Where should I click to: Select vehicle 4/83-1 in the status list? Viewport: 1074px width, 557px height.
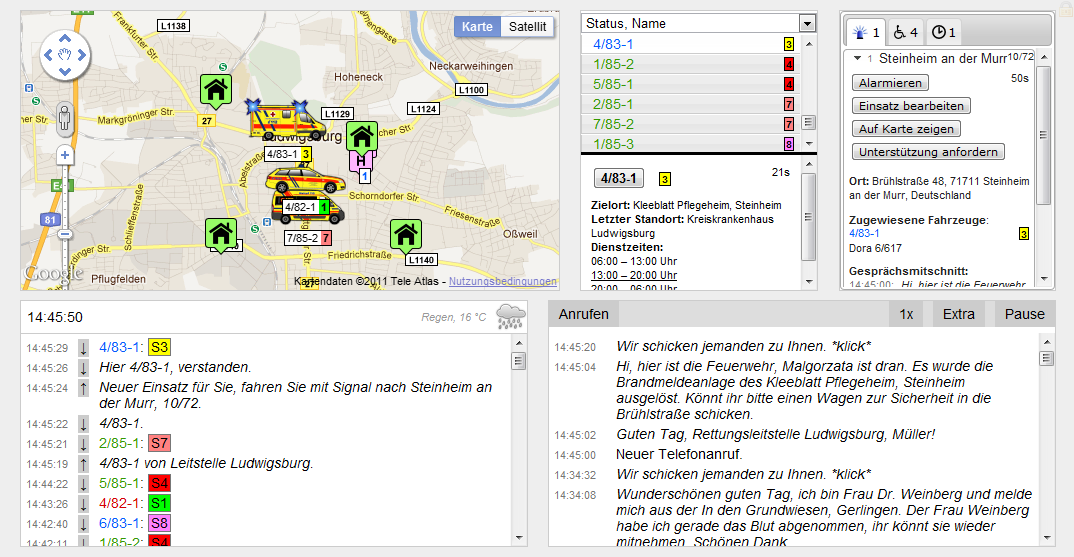click(x=690, y=45)
